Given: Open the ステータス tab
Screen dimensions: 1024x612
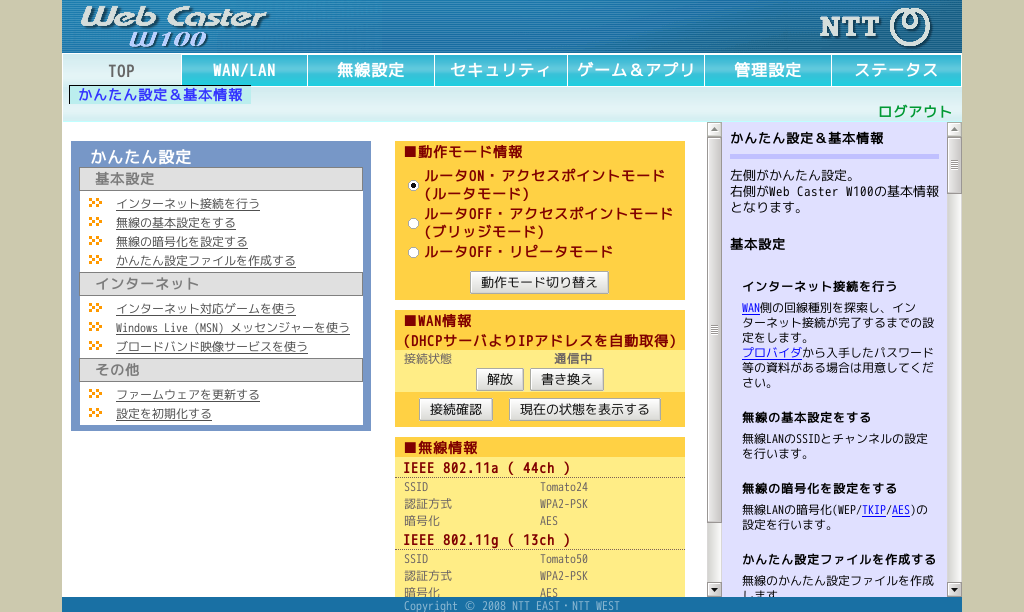Looking at the screenshot, I should (x=895, y=70).
